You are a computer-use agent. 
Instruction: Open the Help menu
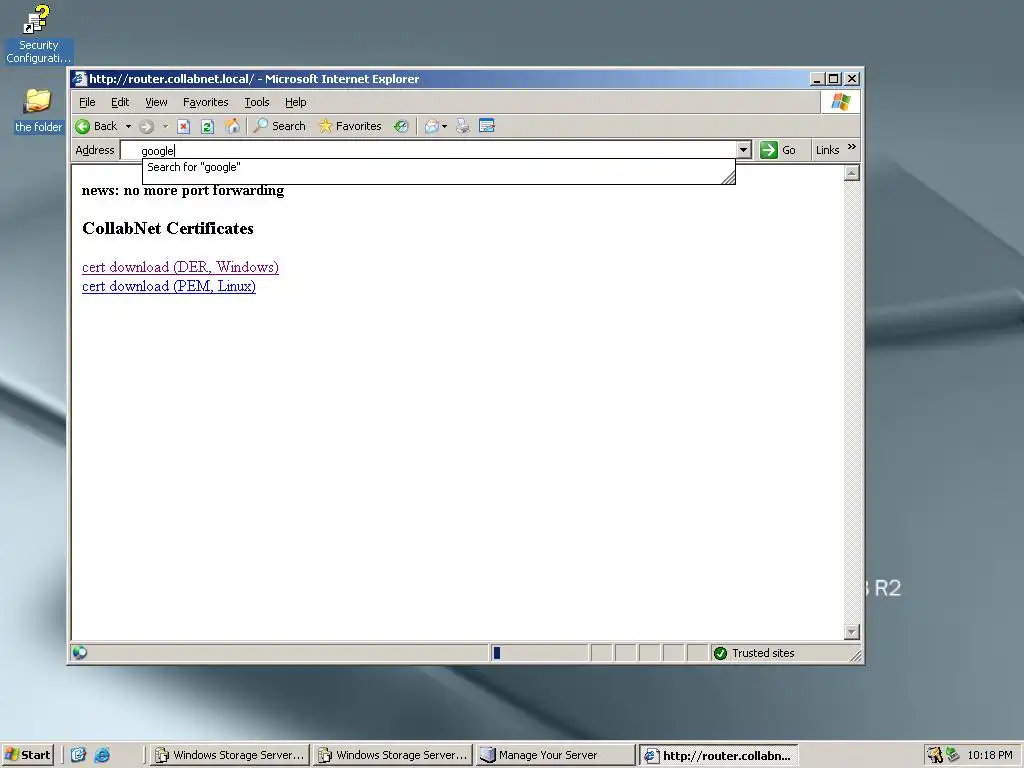click(295, 102)
